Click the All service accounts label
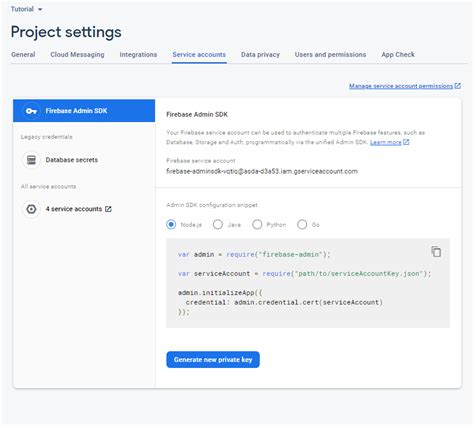This screenshot has height=426, width=474. 48,186
